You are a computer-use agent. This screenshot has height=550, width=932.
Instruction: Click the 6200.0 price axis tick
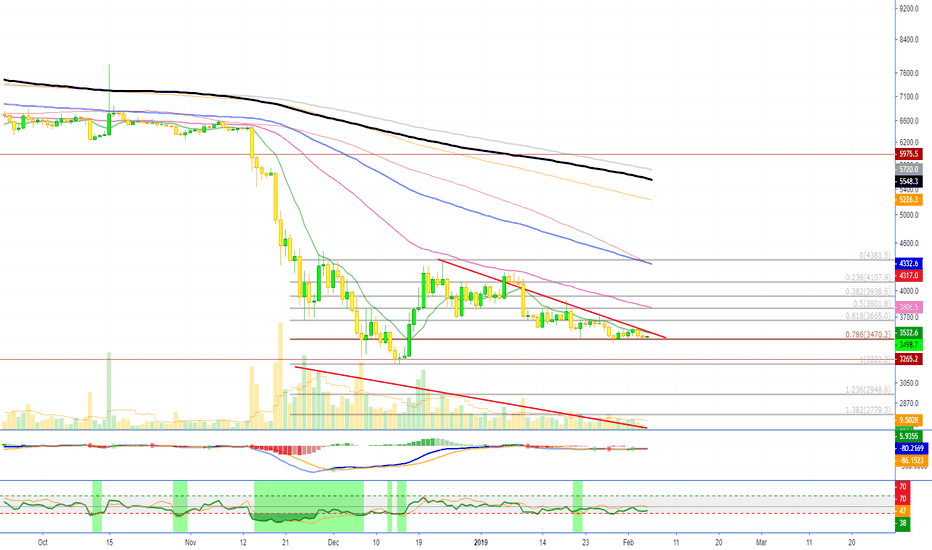click(x=909, y=143)
